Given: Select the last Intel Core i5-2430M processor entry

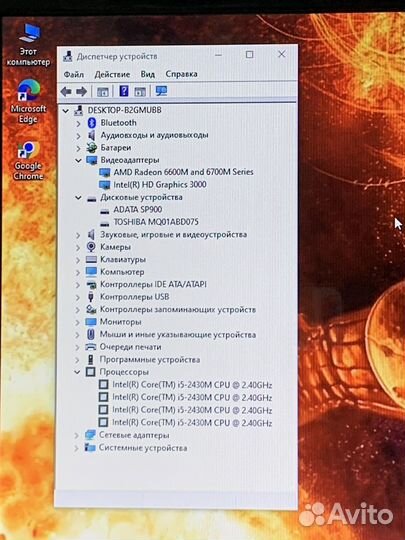Looking at the screenshot, I should 192,423.
